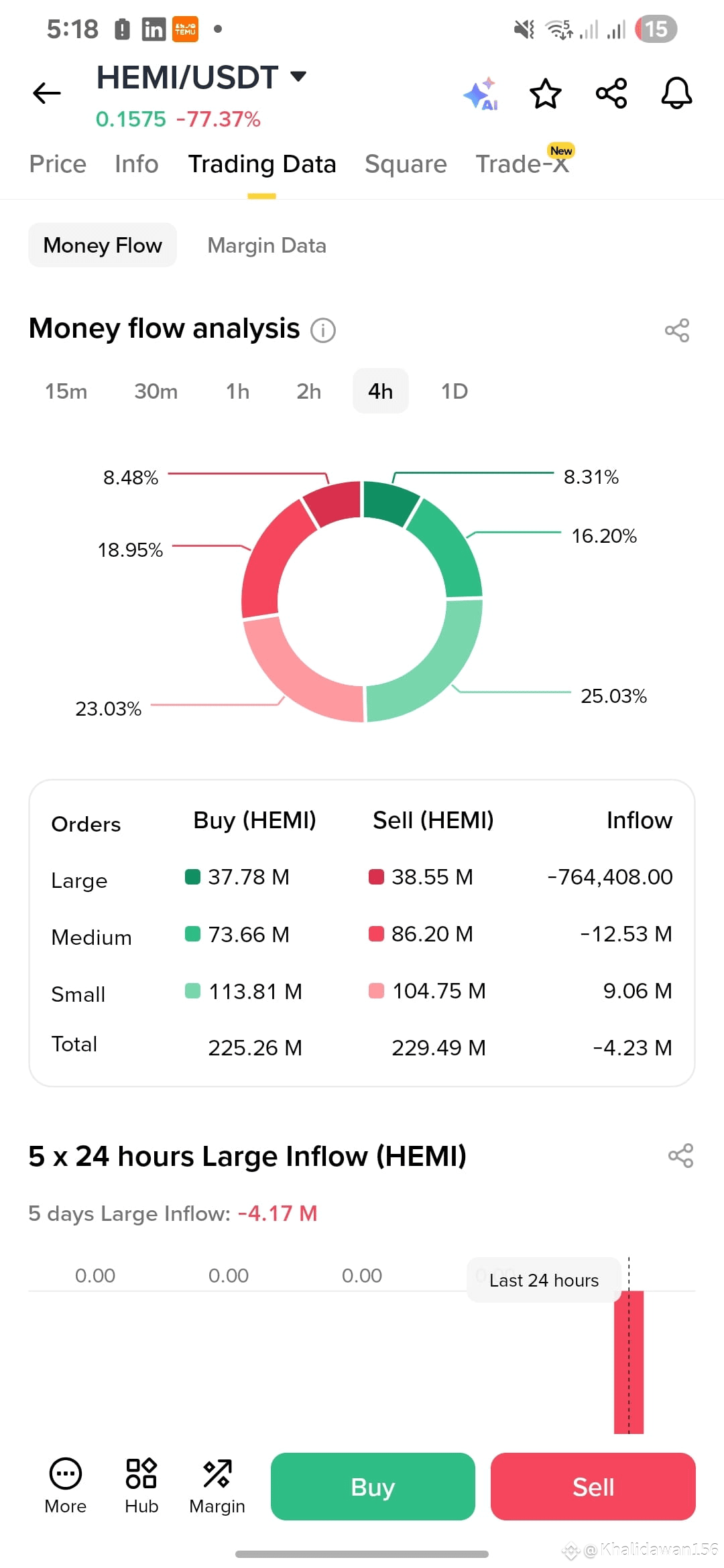Tap the Buy (HEMI) column header

(x=255, y=820)
